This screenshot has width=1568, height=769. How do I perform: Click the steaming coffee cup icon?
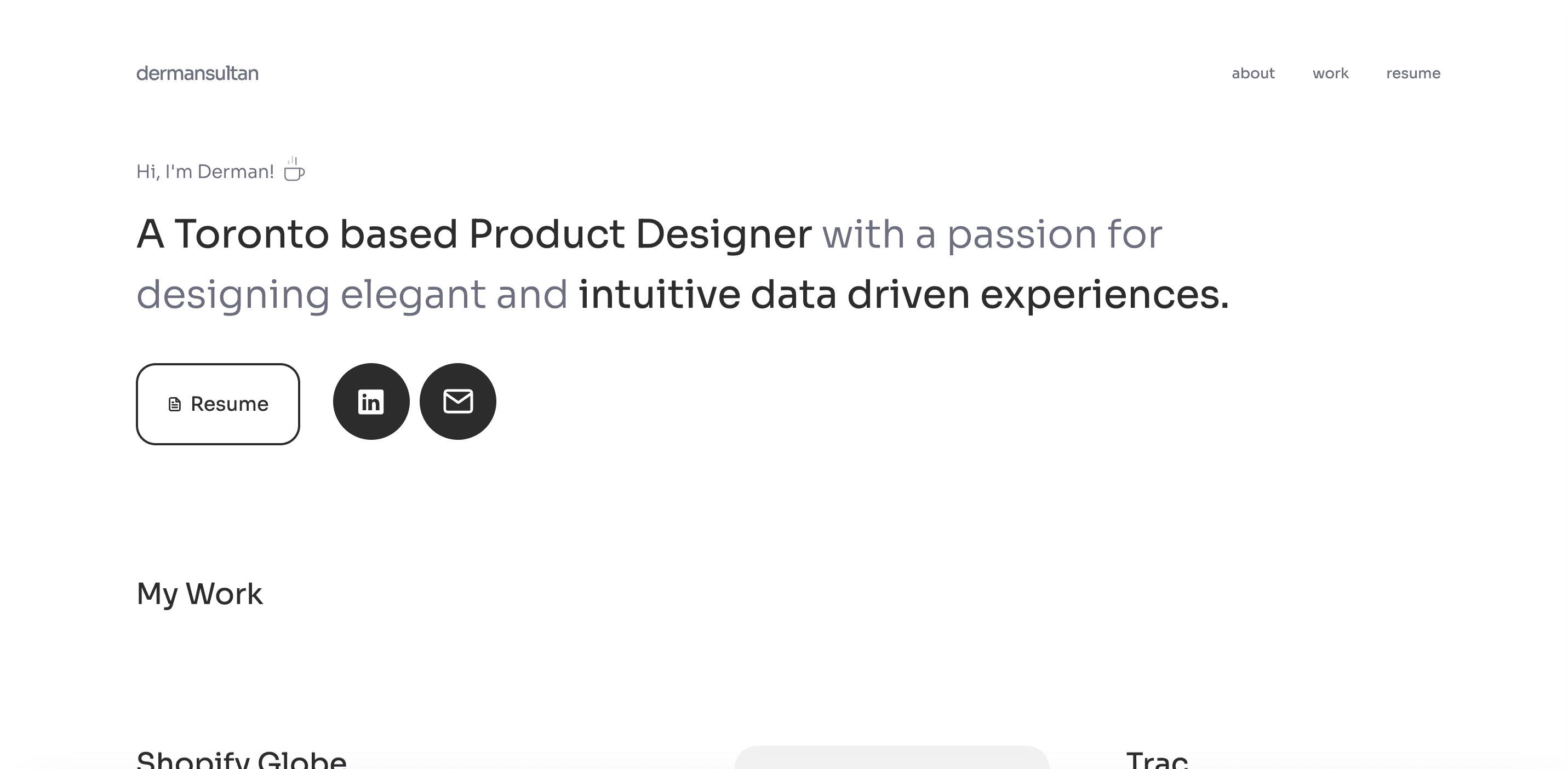pyautogui.click(x=295, y=169)
